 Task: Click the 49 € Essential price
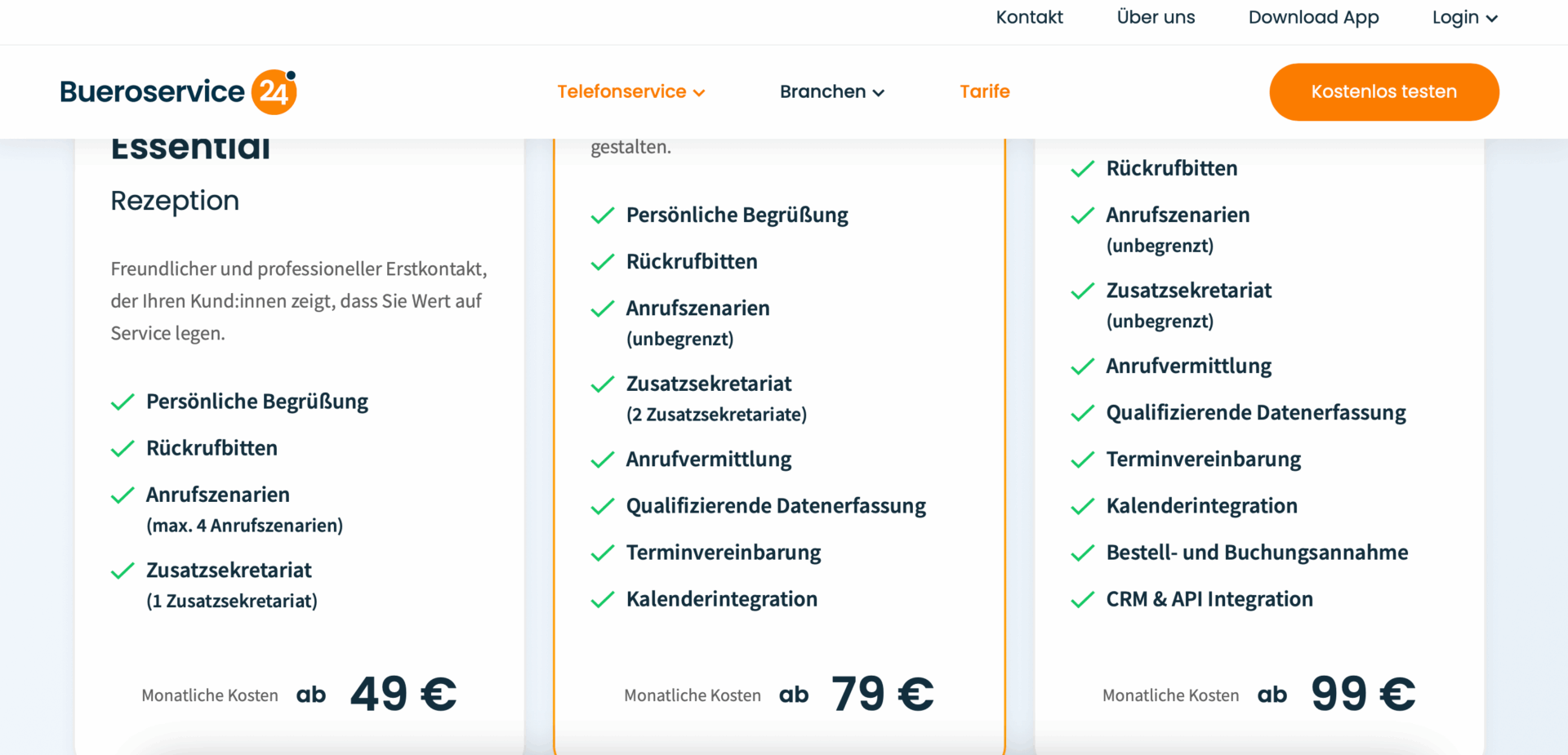point(403,695)
